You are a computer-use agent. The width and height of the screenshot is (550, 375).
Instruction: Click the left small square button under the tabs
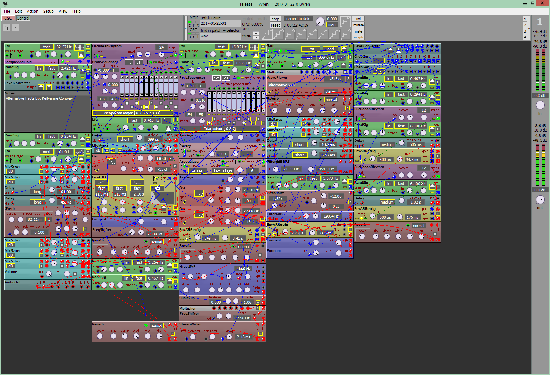(7, 27)
